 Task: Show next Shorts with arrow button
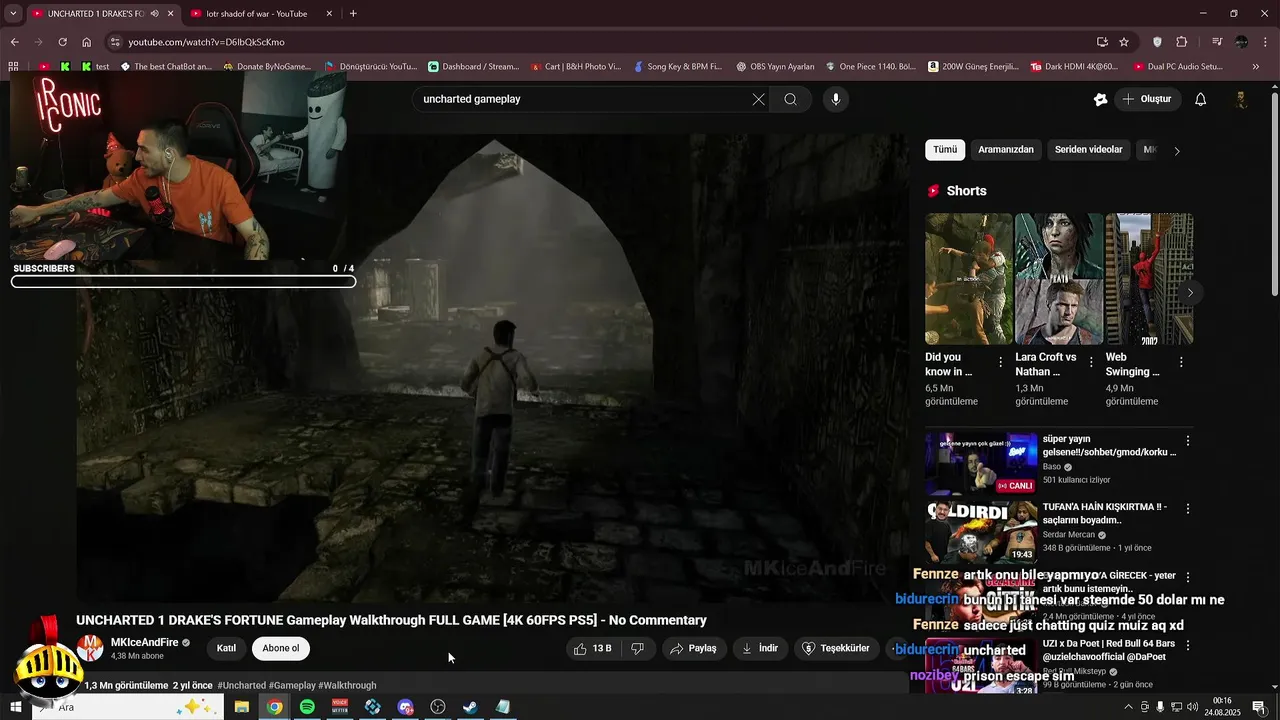[1190, 293]
